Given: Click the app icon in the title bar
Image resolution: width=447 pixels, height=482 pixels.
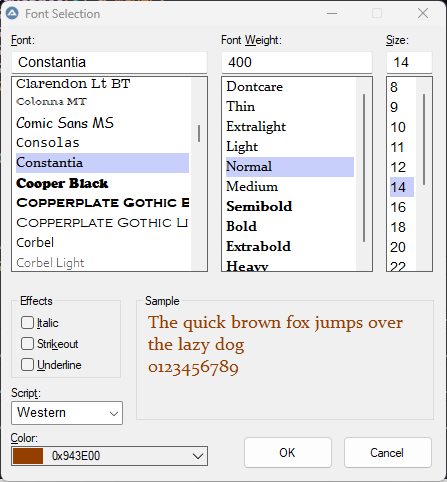Looking at the screenshot, I should click(x=12, y=13).
